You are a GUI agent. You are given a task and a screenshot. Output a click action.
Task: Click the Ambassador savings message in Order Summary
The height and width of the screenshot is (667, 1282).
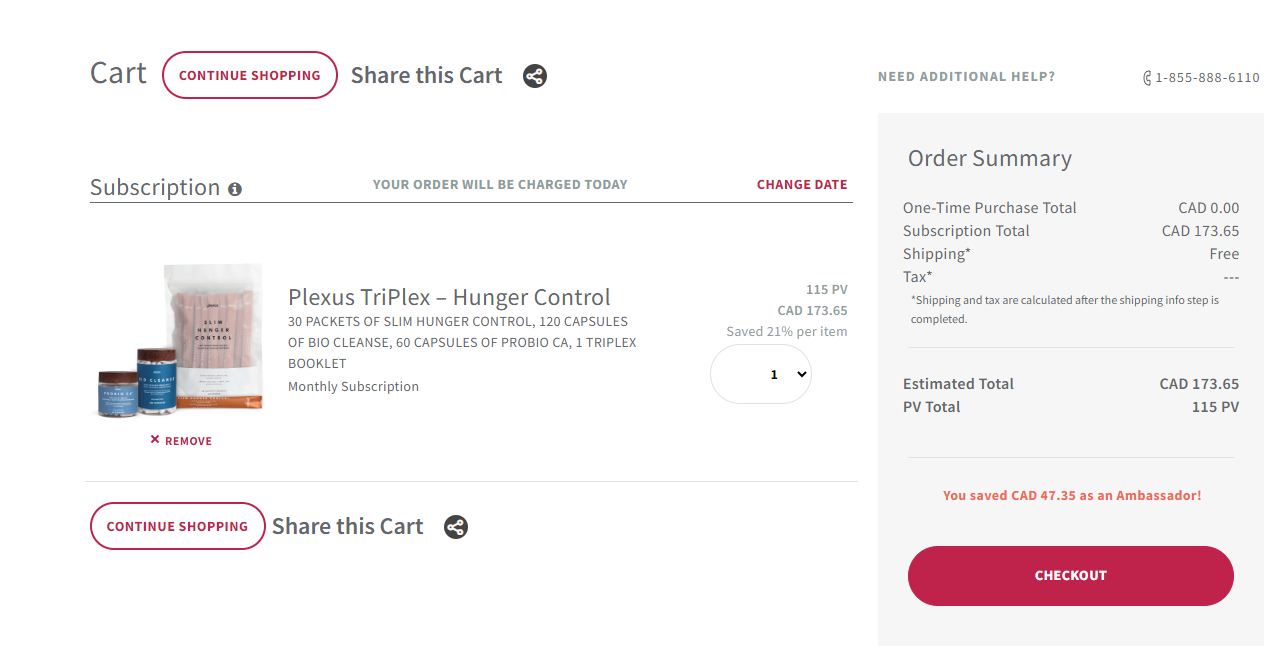(x=1071, y=495)
